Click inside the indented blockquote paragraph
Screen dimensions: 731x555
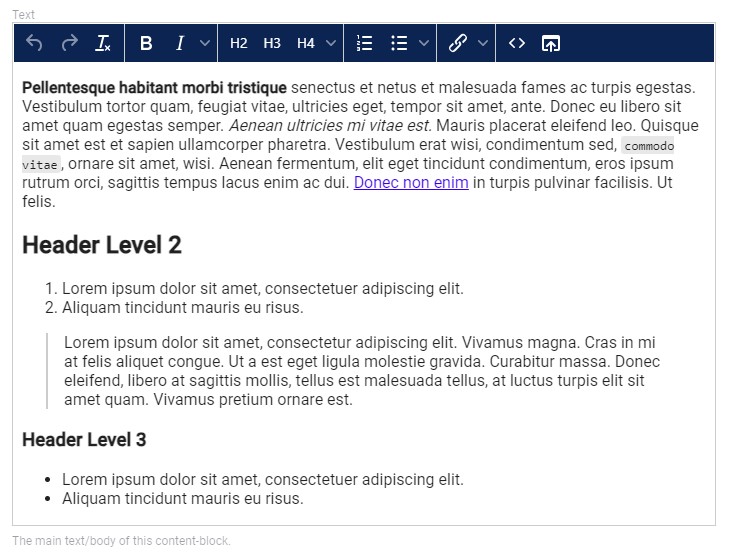click(x=360, y=371)
